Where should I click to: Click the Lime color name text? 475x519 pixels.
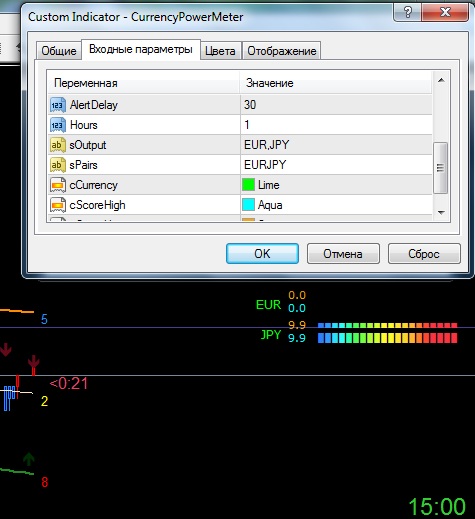point(269,185)
